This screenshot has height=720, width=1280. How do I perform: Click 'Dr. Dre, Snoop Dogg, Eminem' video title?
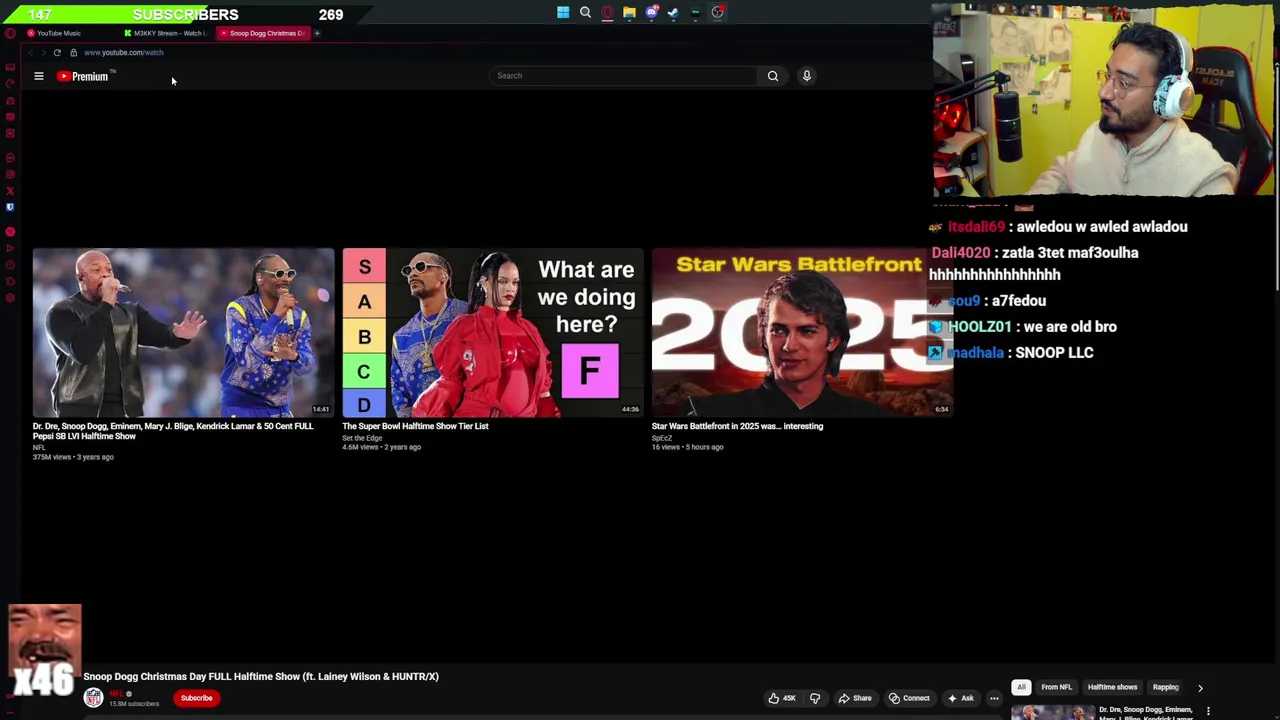point(173,431)
